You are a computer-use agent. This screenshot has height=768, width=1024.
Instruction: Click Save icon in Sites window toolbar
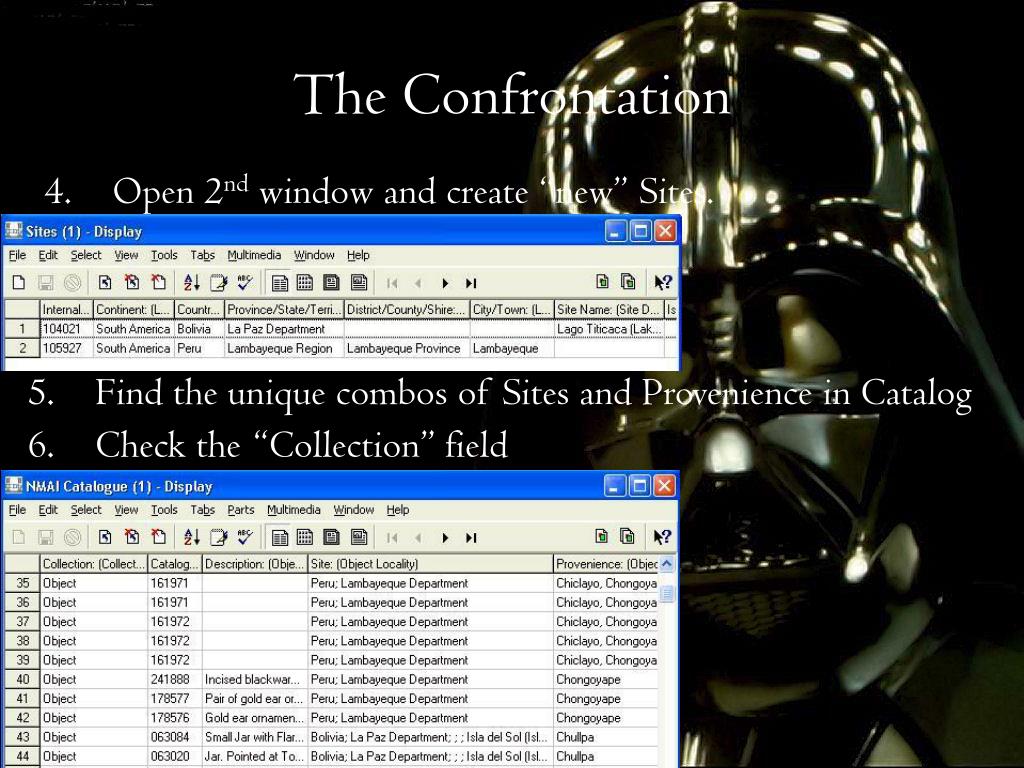pos(46,282)
